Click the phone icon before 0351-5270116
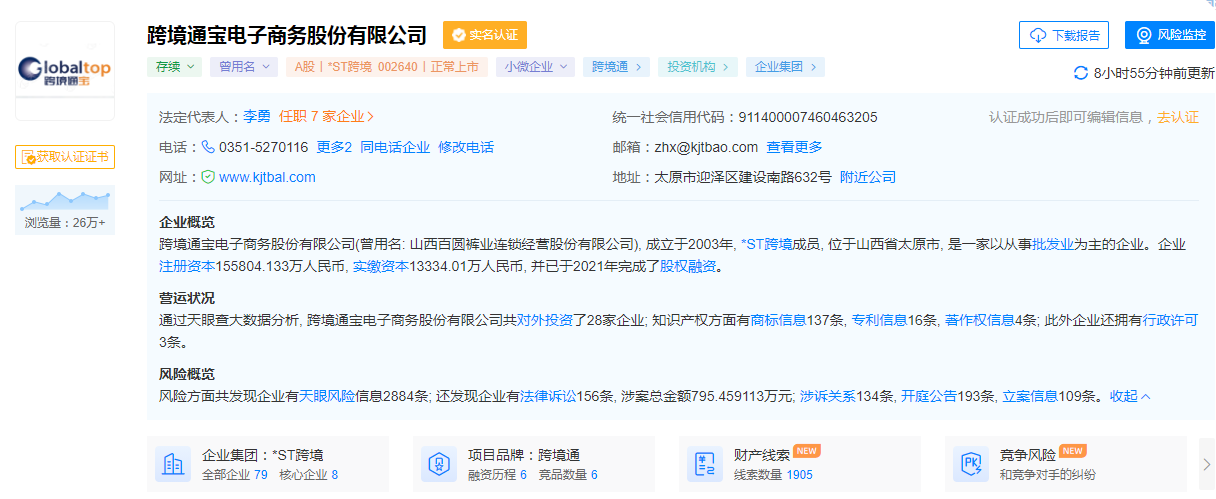Image resolution: width=1216 pixels, height=499 pixels. tap(208, 147)
